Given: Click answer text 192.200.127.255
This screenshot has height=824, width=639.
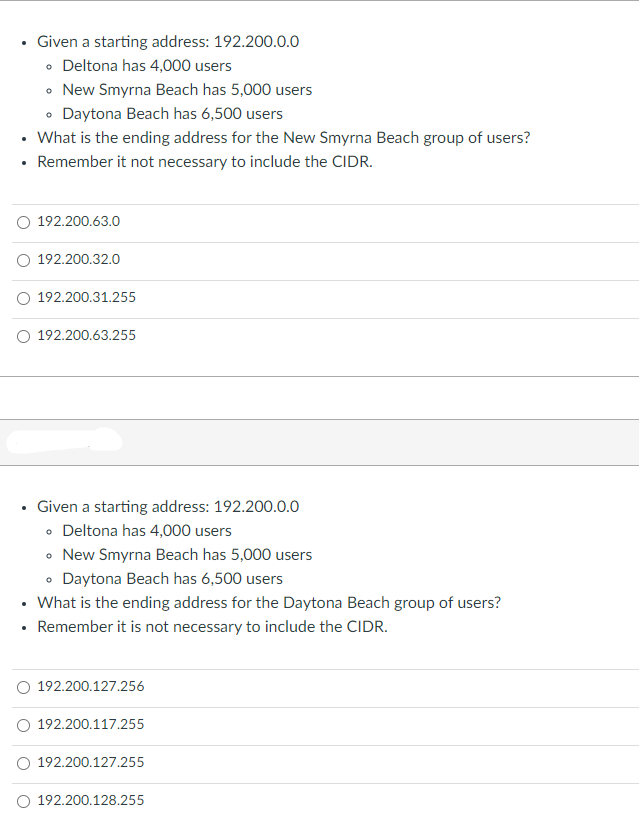Looking at the screenshot, I should [x=91, y=761].
